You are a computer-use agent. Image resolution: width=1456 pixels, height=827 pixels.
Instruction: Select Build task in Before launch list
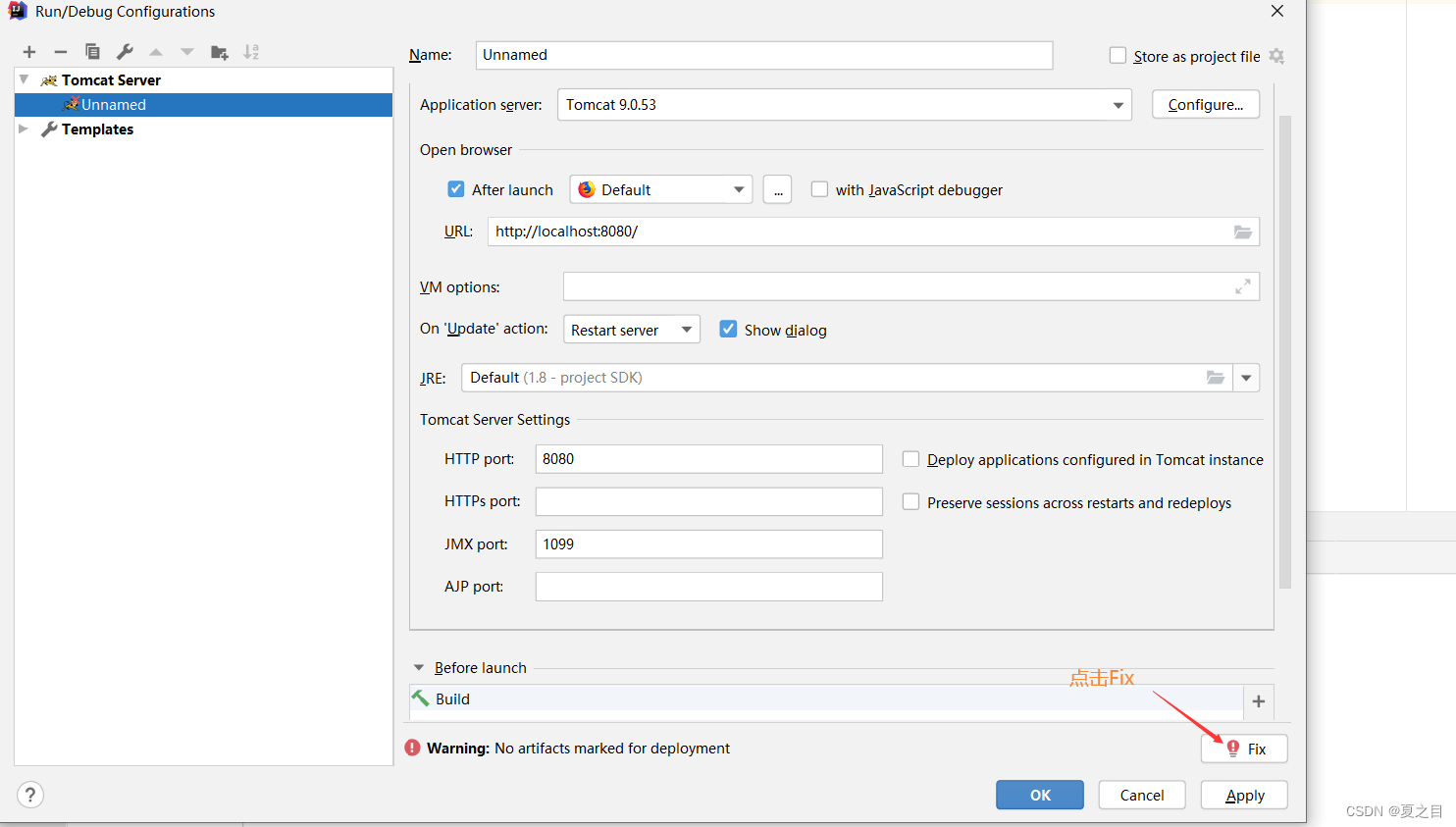826,698
